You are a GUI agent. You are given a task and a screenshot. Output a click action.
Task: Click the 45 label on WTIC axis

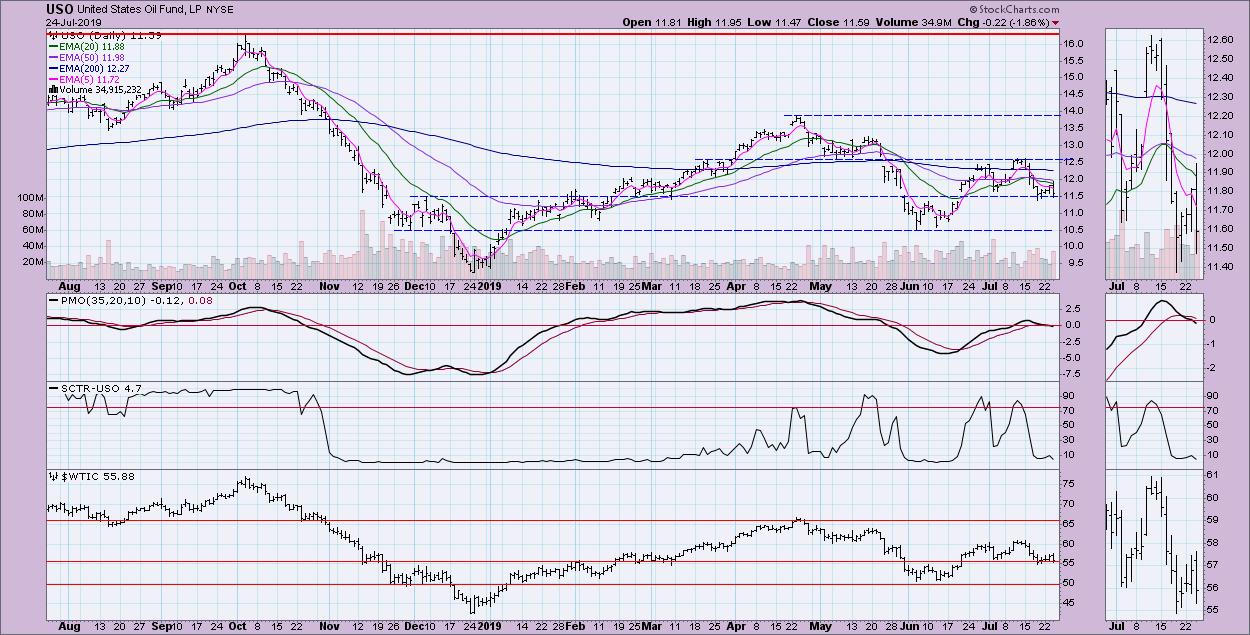tap(1070, 603)
